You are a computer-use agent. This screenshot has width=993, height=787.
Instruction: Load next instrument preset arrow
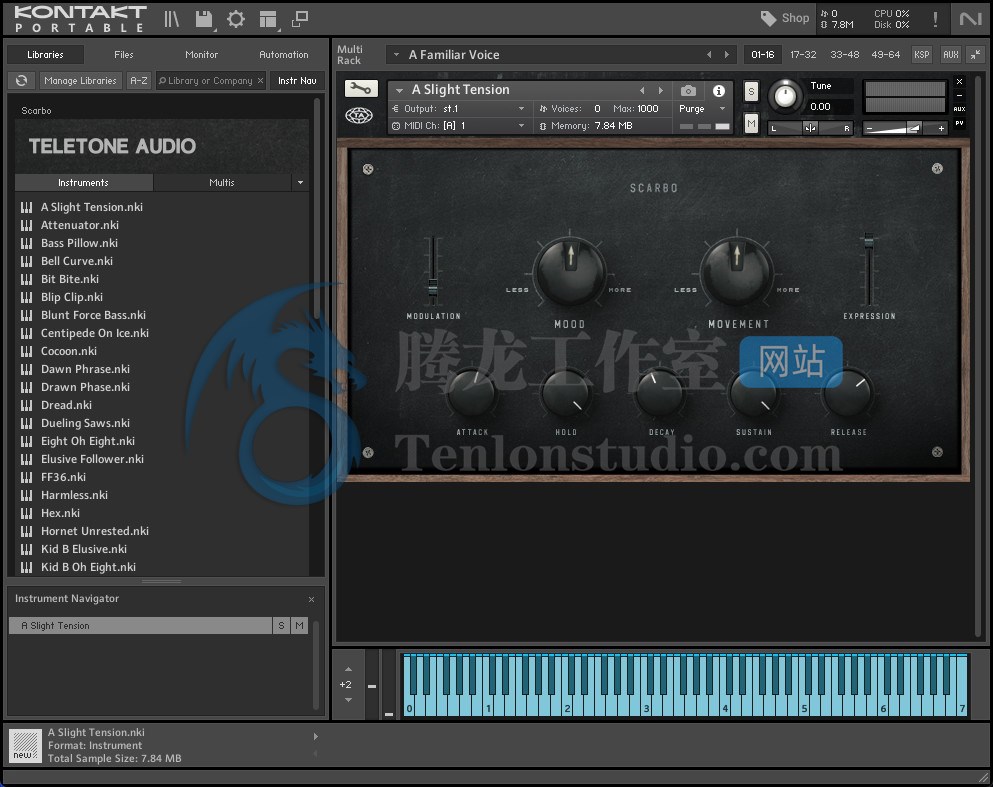(x=661, y=90)
